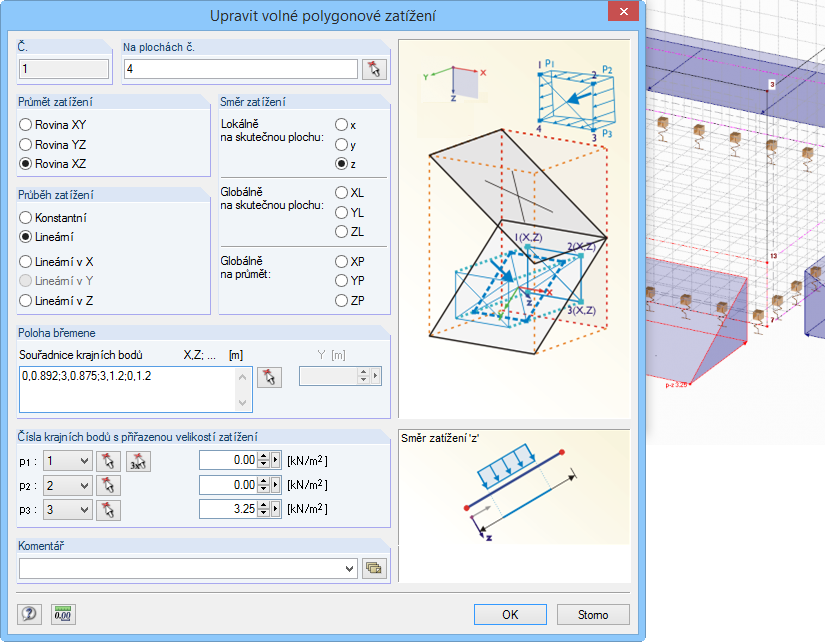Click the p1 load value field
The width and height of the screenshot is (825, 643).
coord(228,460)
